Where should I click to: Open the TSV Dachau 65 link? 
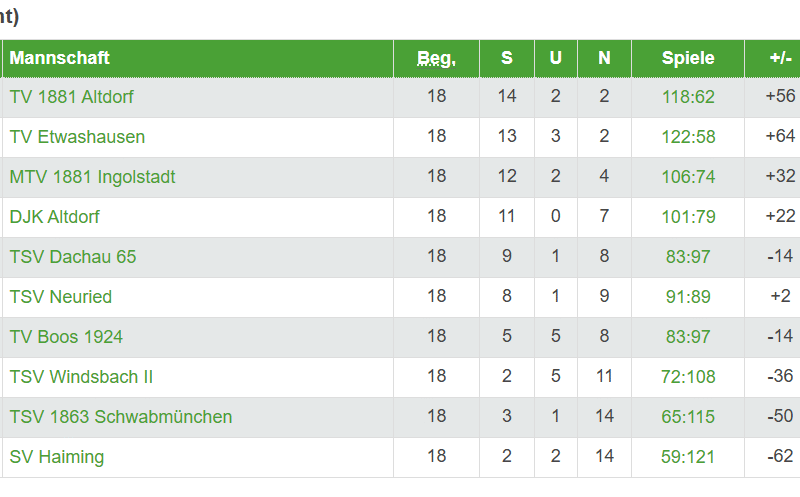point(73,257)
